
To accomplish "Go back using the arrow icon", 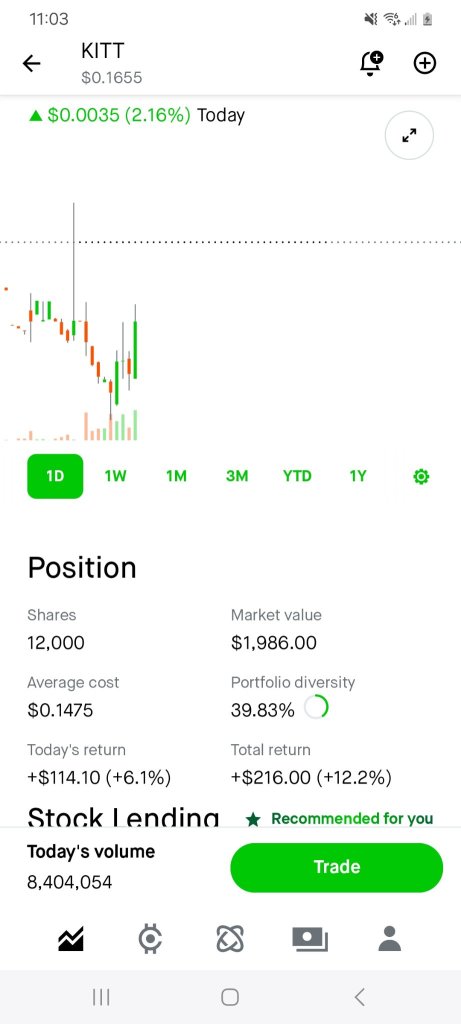I will pyautogui.click(x=31, y=63).
